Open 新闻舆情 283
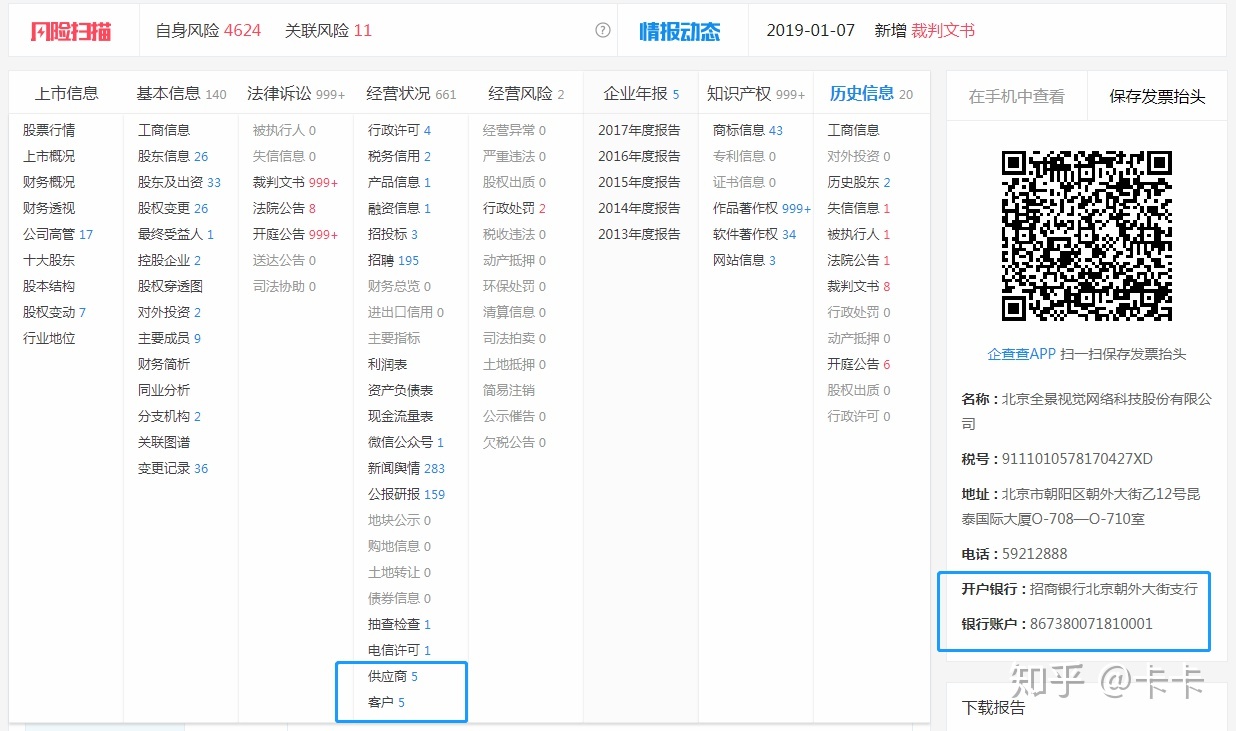This screenshot has height=731, width=1236. (x=407, y=468)
